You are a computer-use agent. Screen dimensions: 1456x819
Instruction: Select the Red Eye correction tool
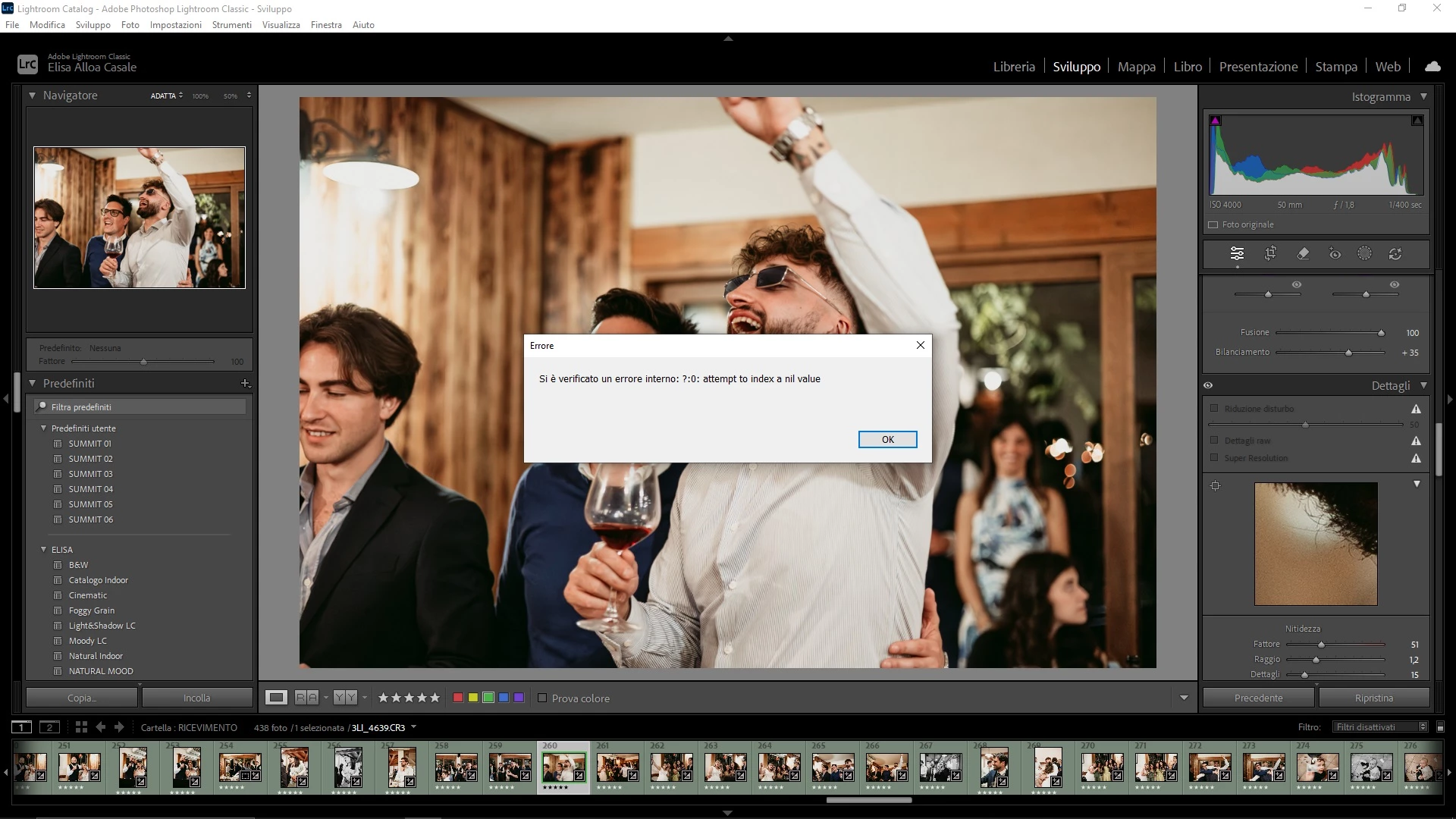pos(1335,254)
